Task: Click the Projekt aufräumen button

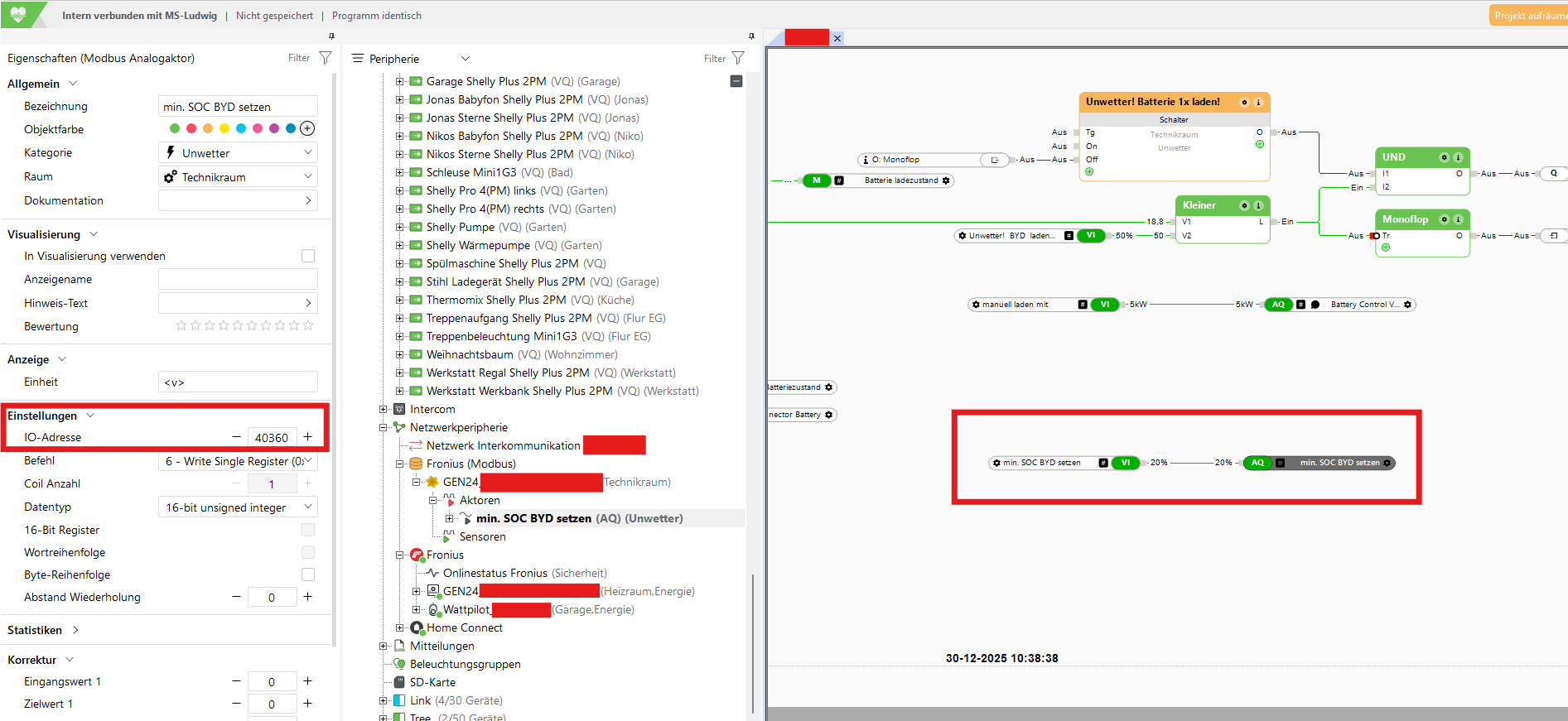Action: point(1529,15)
